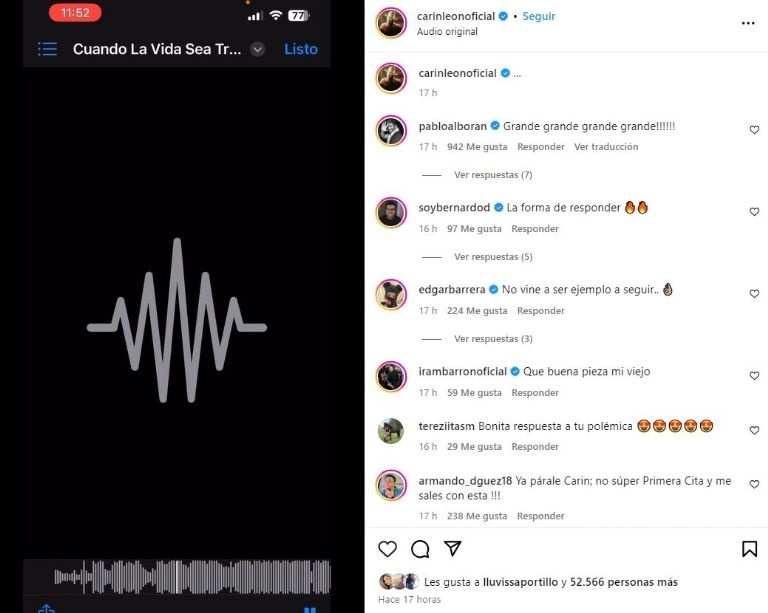Like the post with heart icon
This screenshot has width=768, height=613.
[x=387, y=549]
